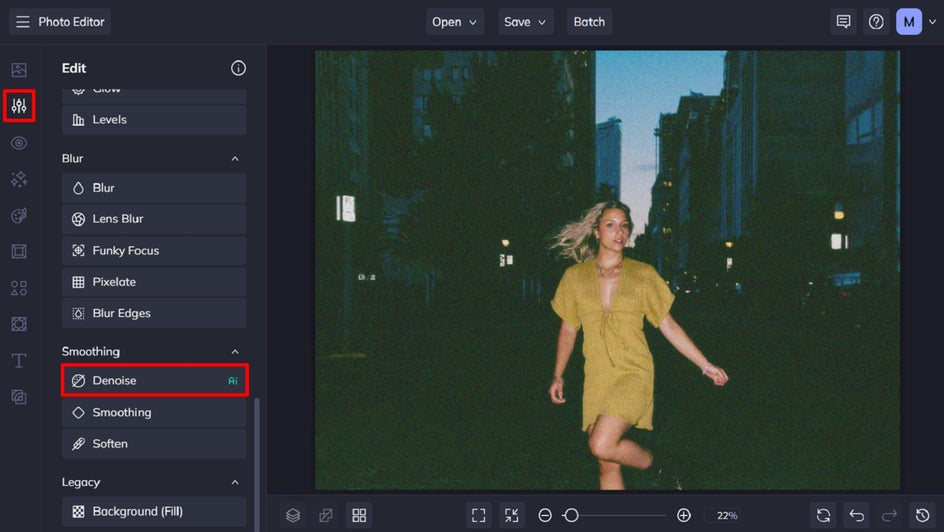Open the Edit adjustments sidebar icon
Viewport: 944px width, 532px height.
(19, 106)
